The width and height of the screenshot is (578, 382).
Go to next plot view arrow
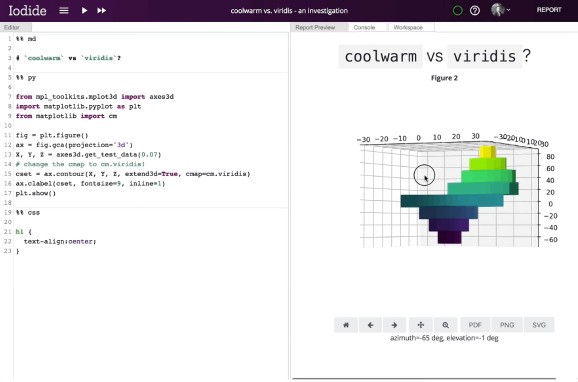[x=394, y=325]
